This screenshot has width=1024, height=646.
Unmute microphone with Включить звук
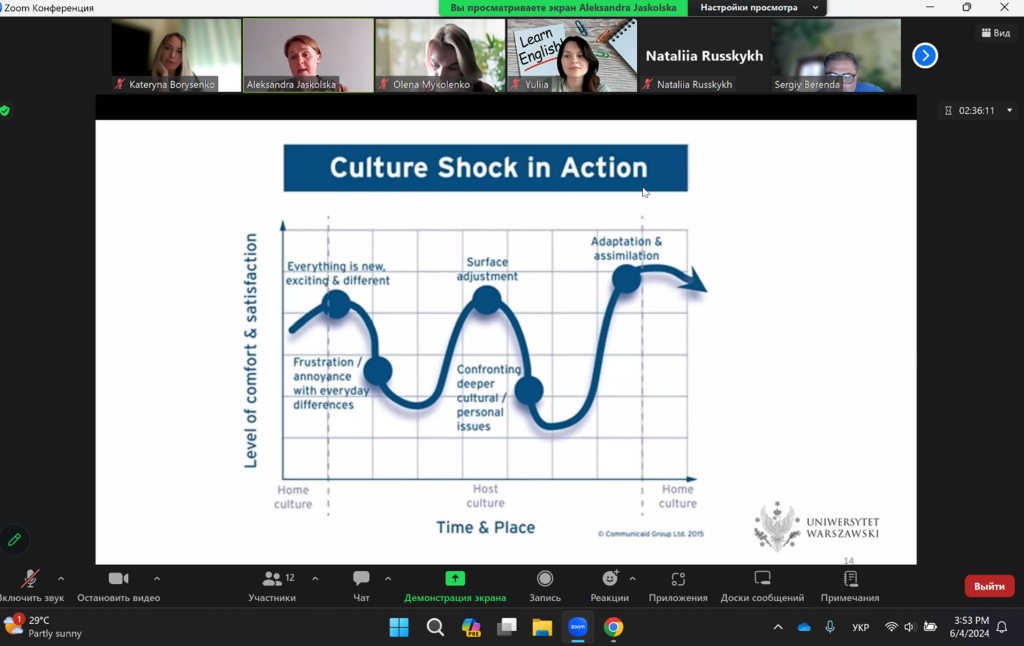tap(30, 580)
